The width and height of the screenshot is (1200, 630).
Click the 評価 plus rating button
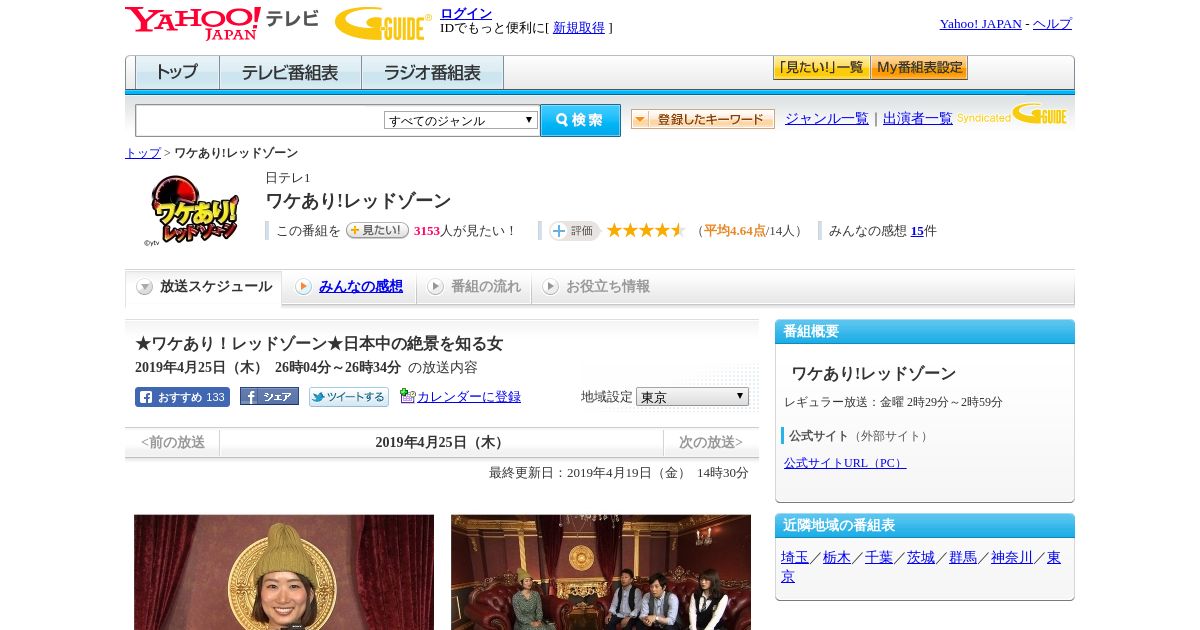pyautogui.click(x=574, y=231)
